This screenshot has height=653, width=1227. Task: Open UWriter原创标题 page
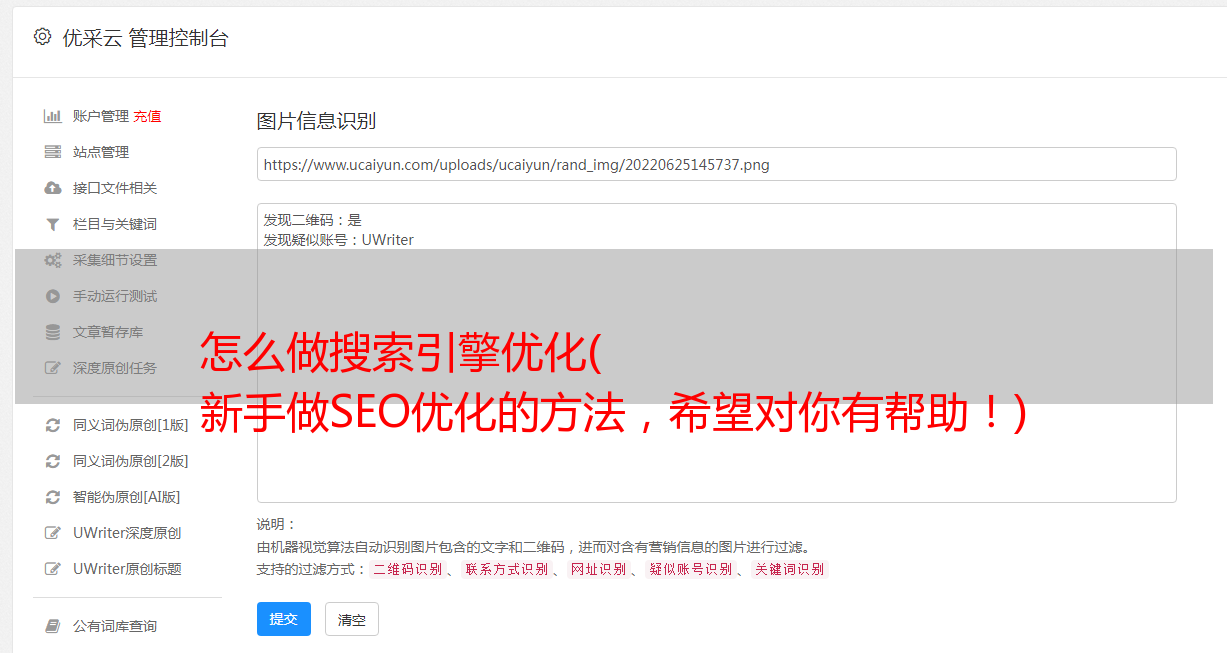coord(127,569)
